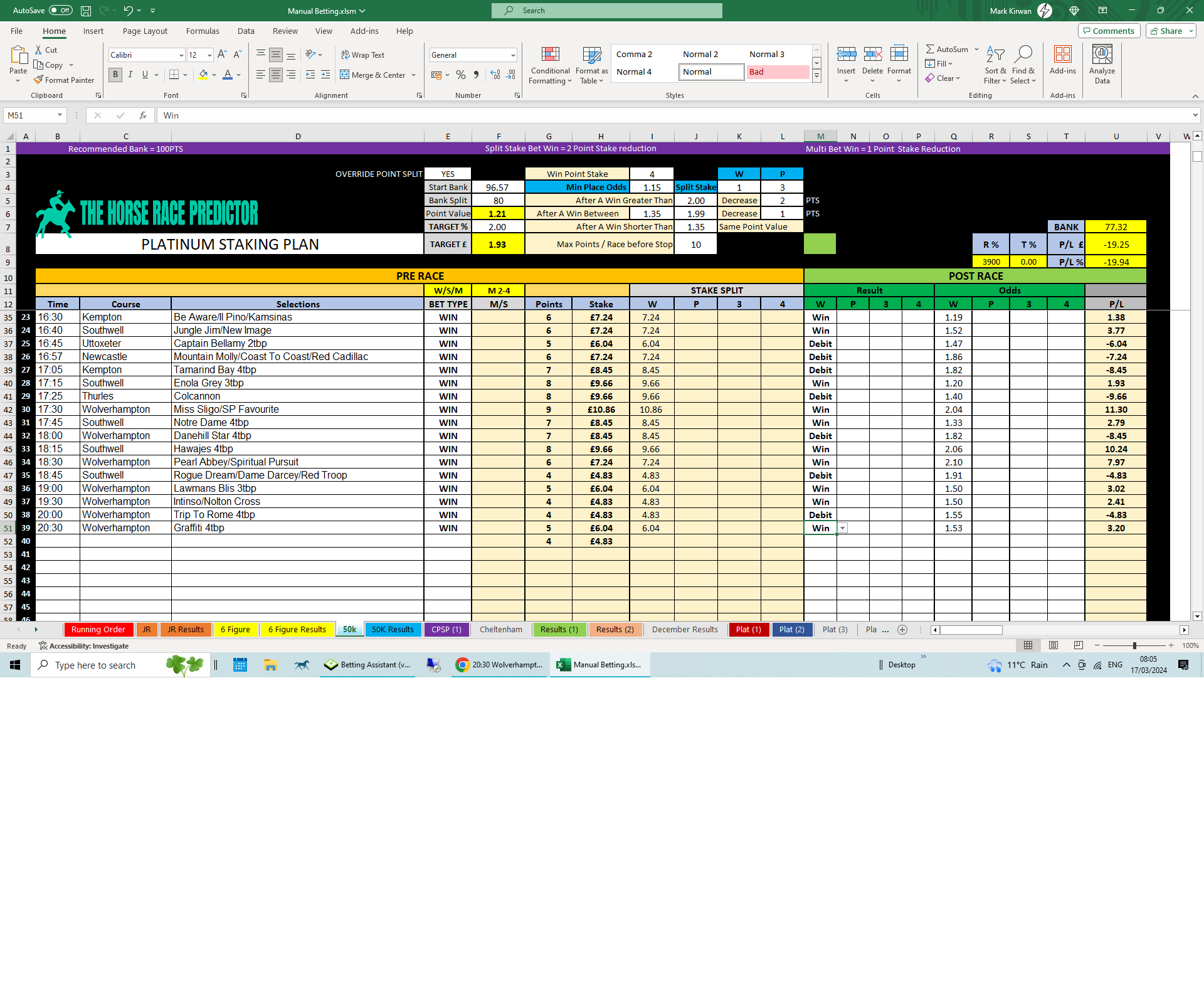The width and height of the screenshot is (1204, 986).
Task: Open Chrome 20:30 Wolverhampton taskbar item
Action: pos(500,665)
